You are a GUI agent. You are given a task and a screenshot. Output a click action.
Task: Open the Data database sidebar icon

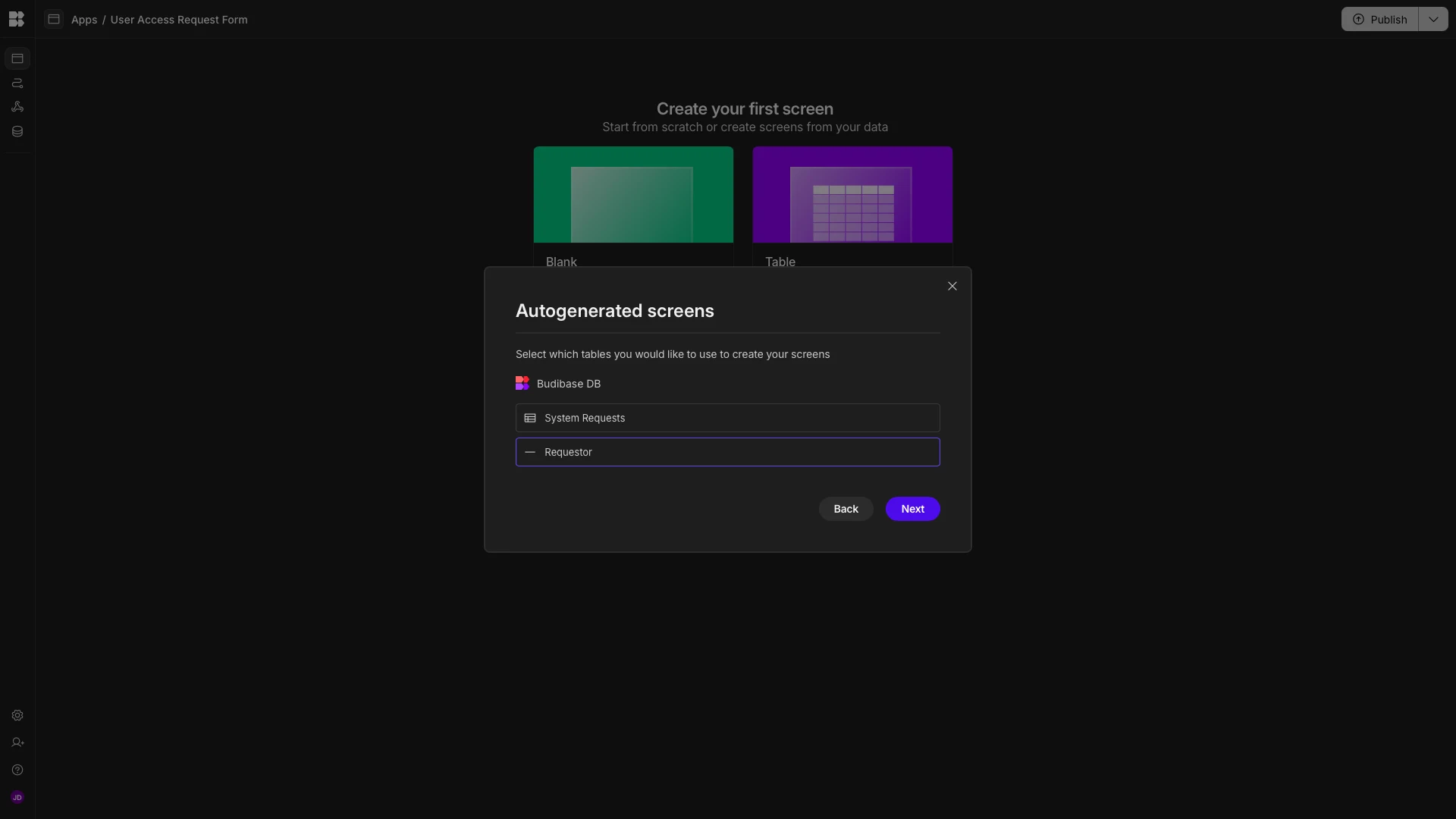tap(17, 131)
